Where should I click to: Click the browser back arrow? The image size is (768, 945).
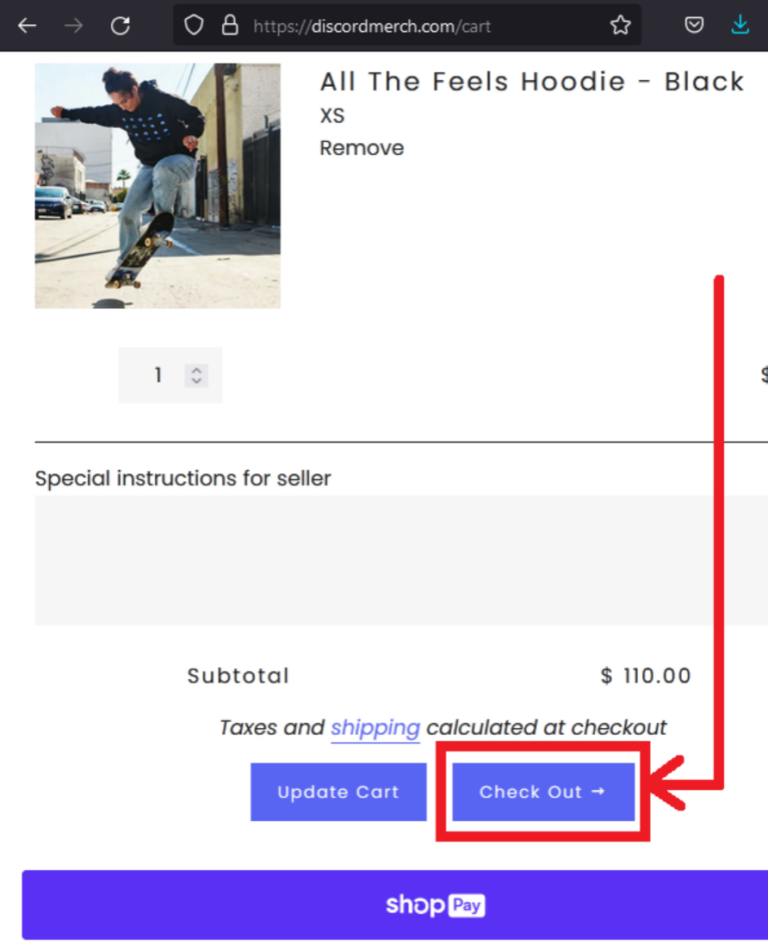point(27,25)
